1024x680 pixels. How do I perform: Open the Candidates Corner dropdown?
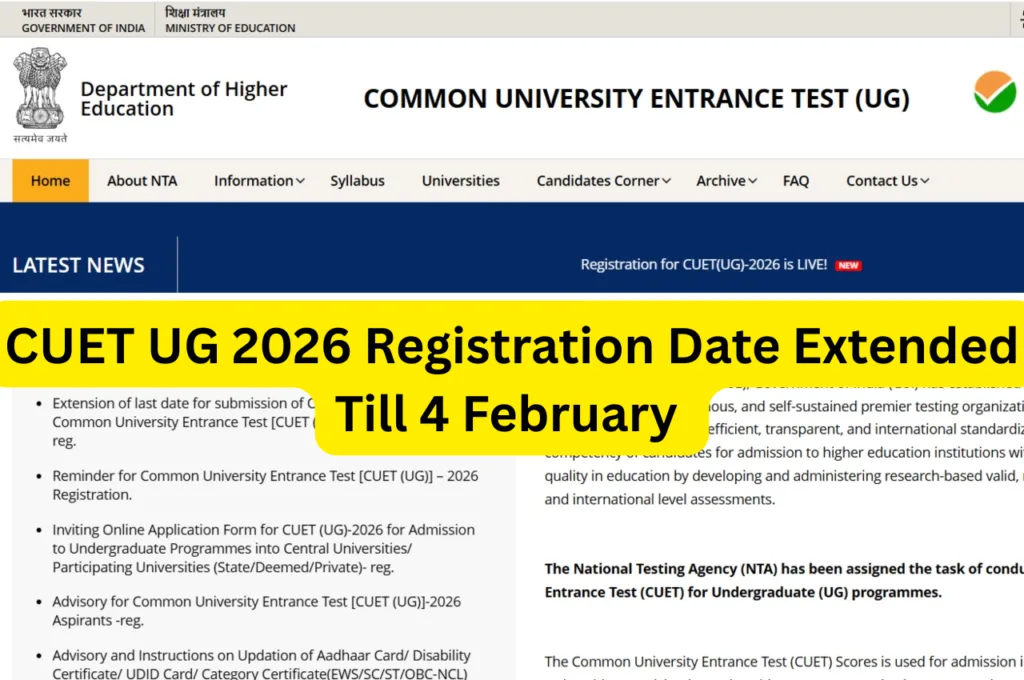(602, 180)
